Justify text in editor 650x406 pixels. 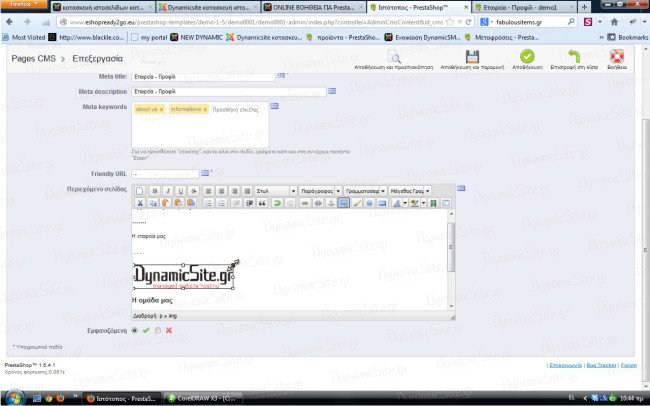247,191
